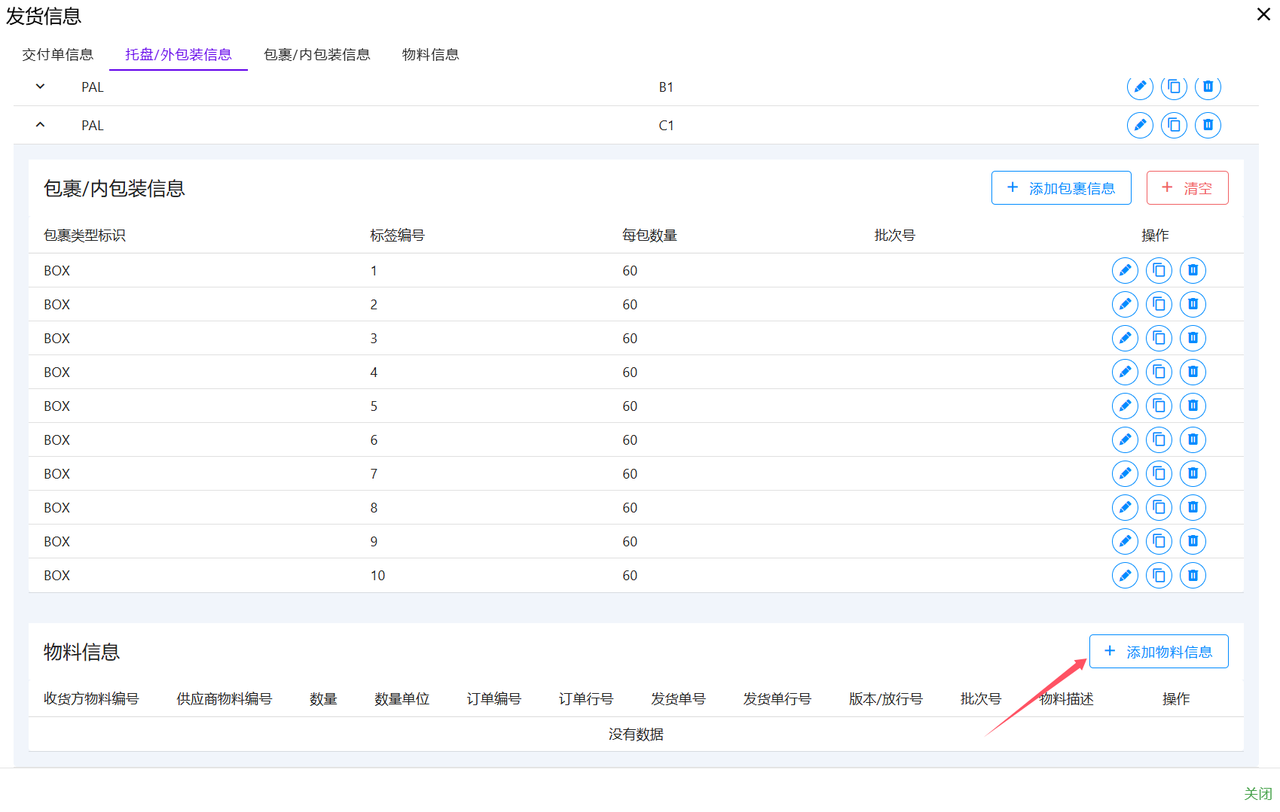
Task: Copy the BOX row with label 2
Action: pyautogui.click(x=1159, y=304)
